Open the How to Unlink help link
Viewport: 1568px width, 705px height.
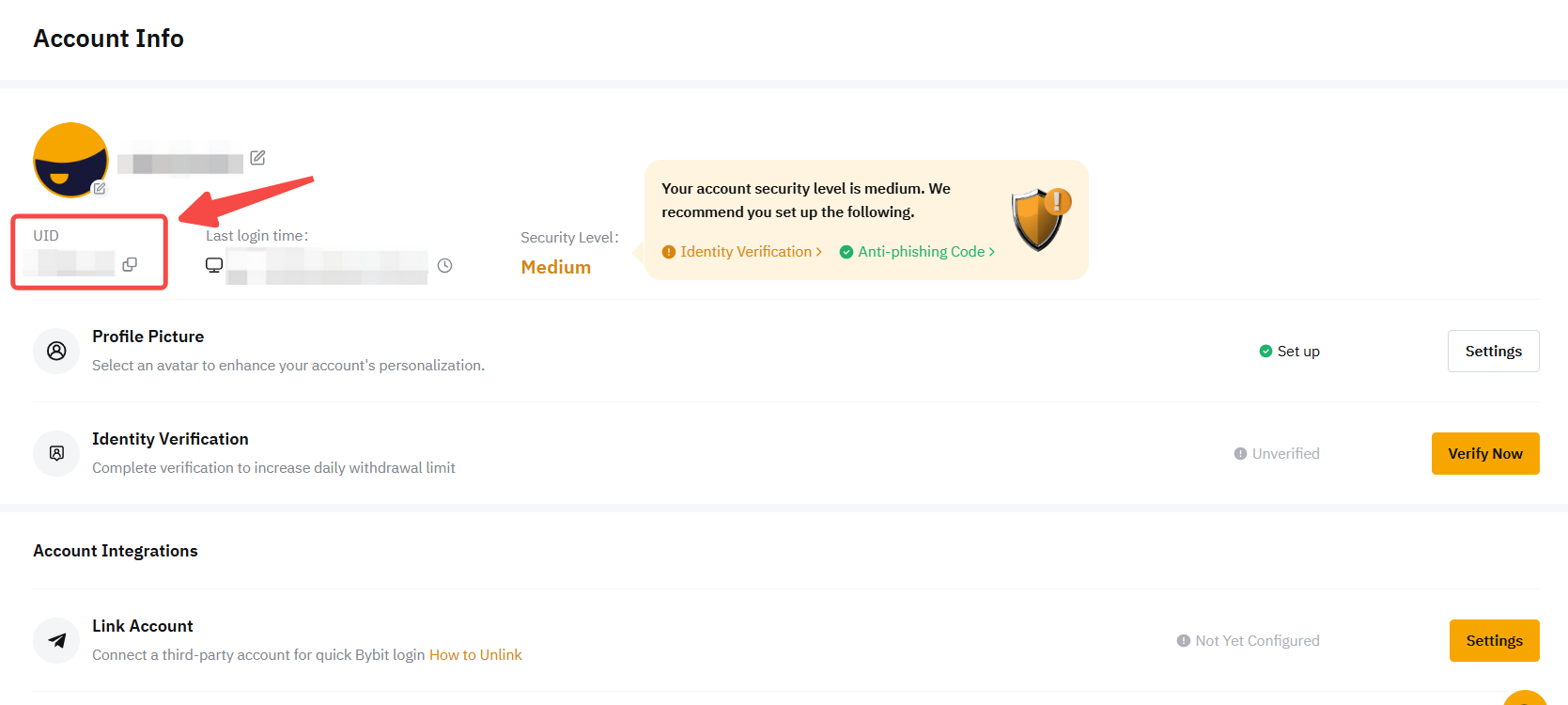pos(475,655)
